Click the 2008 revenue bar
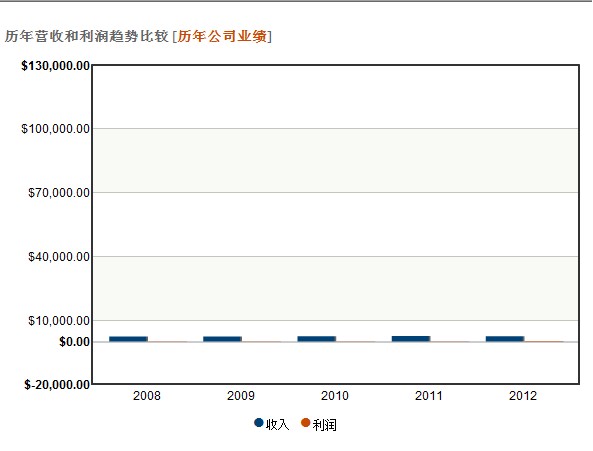593x451 pixels. 128,339
